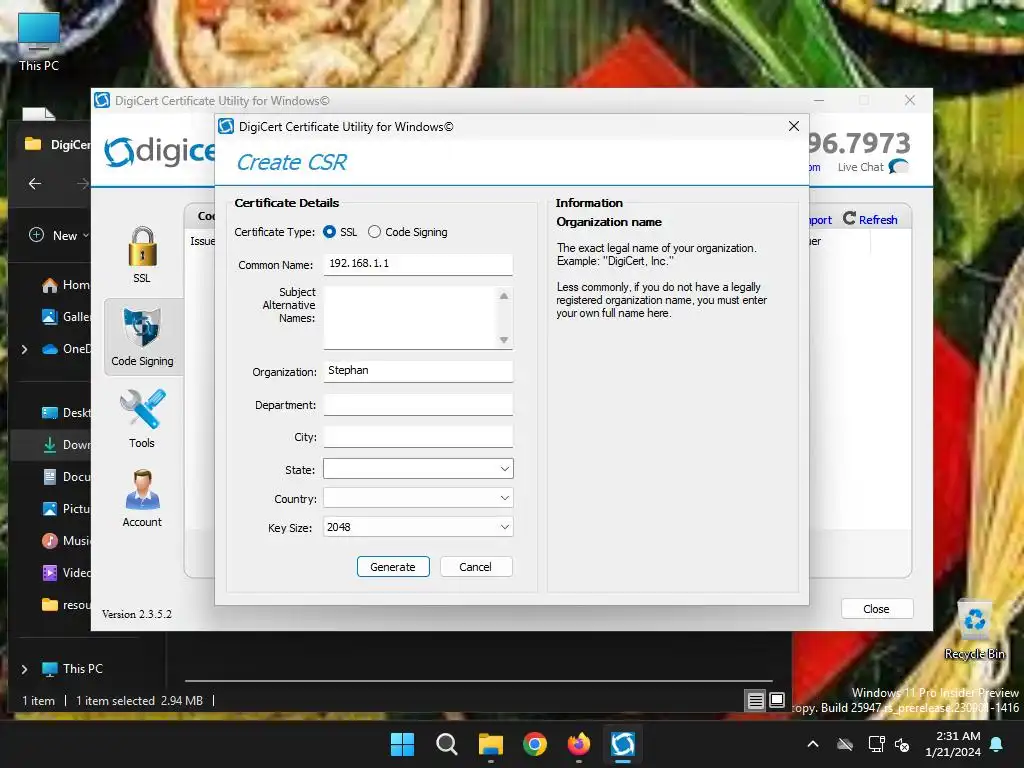Open This PC desktop icon
This screenshot has width=1024, height=768.
point(39,41)
